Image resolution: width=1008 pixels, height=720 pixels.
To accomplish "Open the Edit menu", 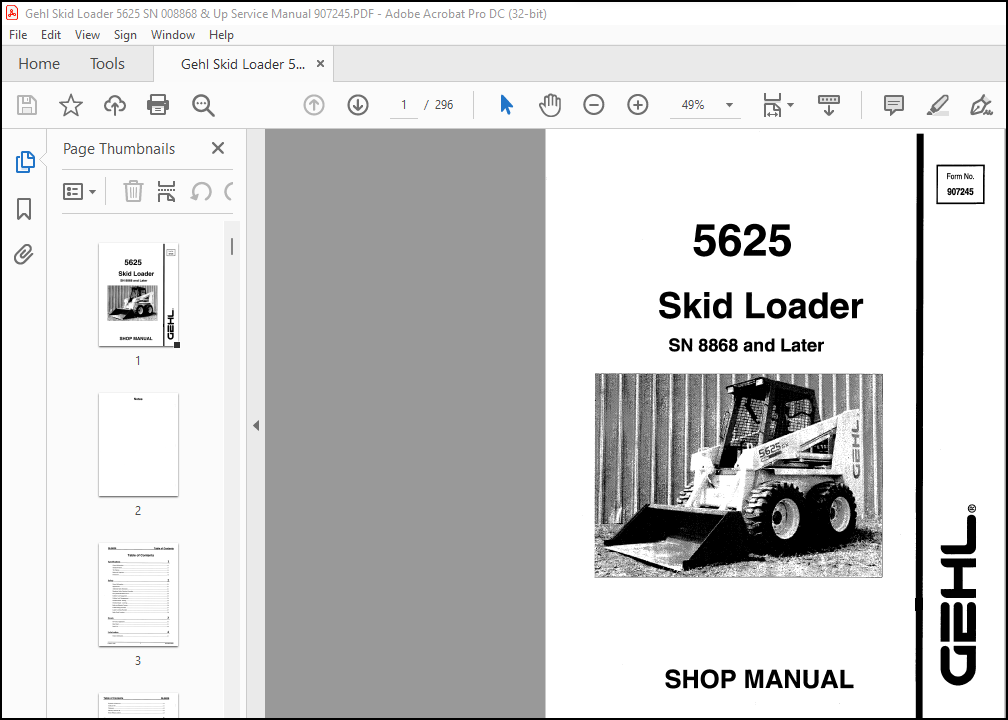I will click(x=51, y=35).
